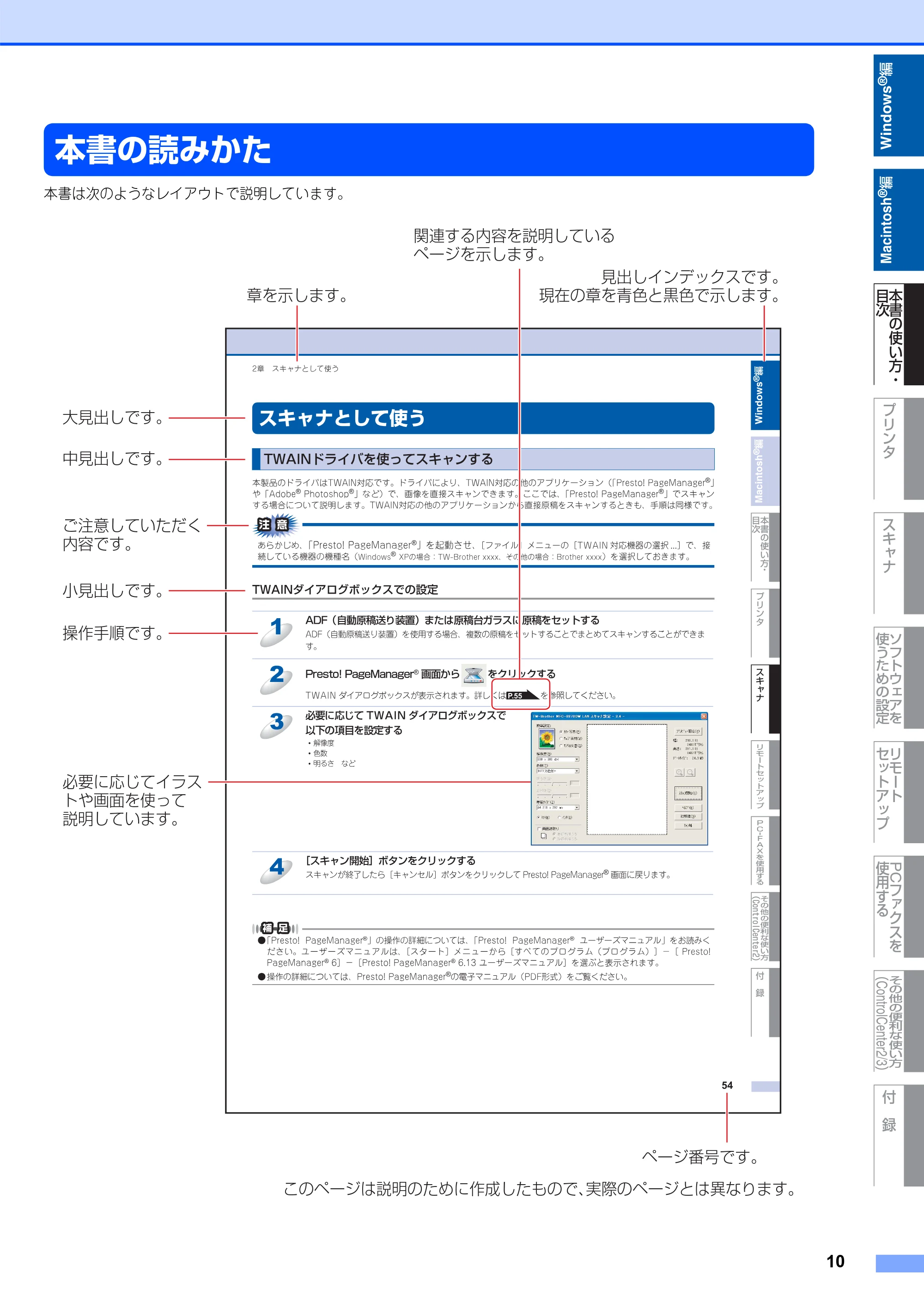Click the step 4 number icon
Viewport: 924px width, 1308px height.
(x=276, y=870)
